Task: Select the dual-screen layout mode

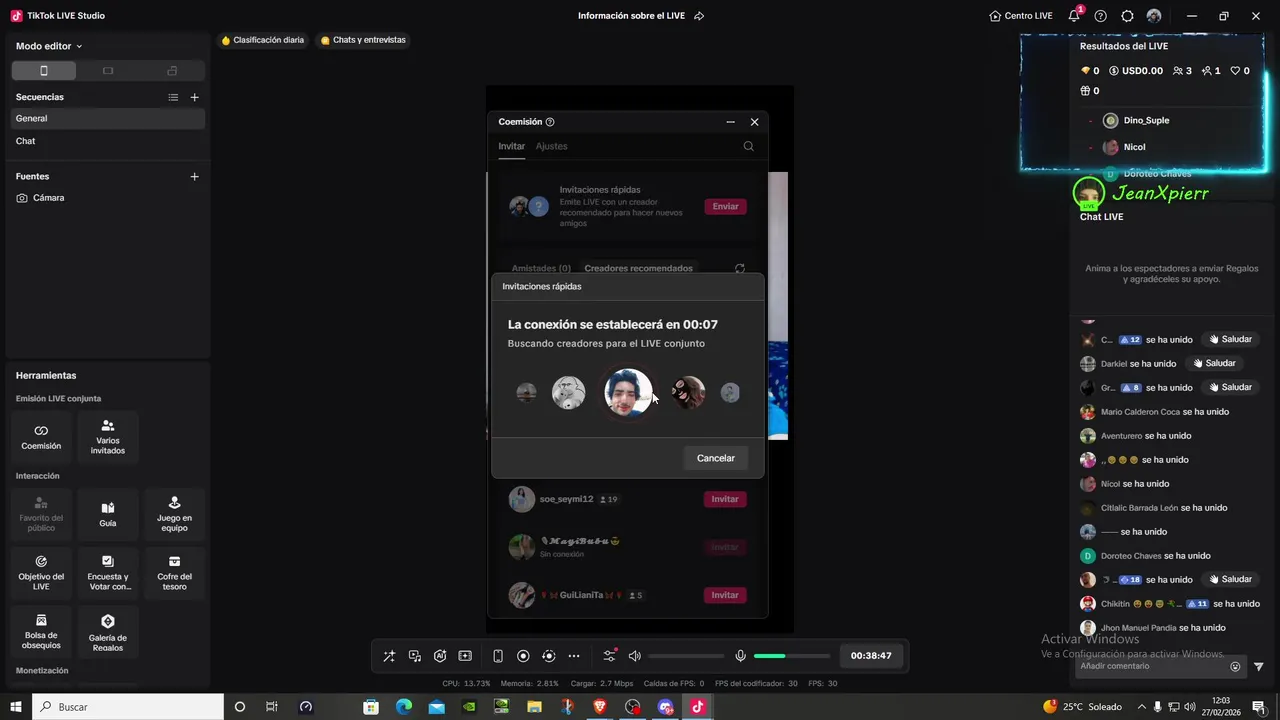Action: 172,71
